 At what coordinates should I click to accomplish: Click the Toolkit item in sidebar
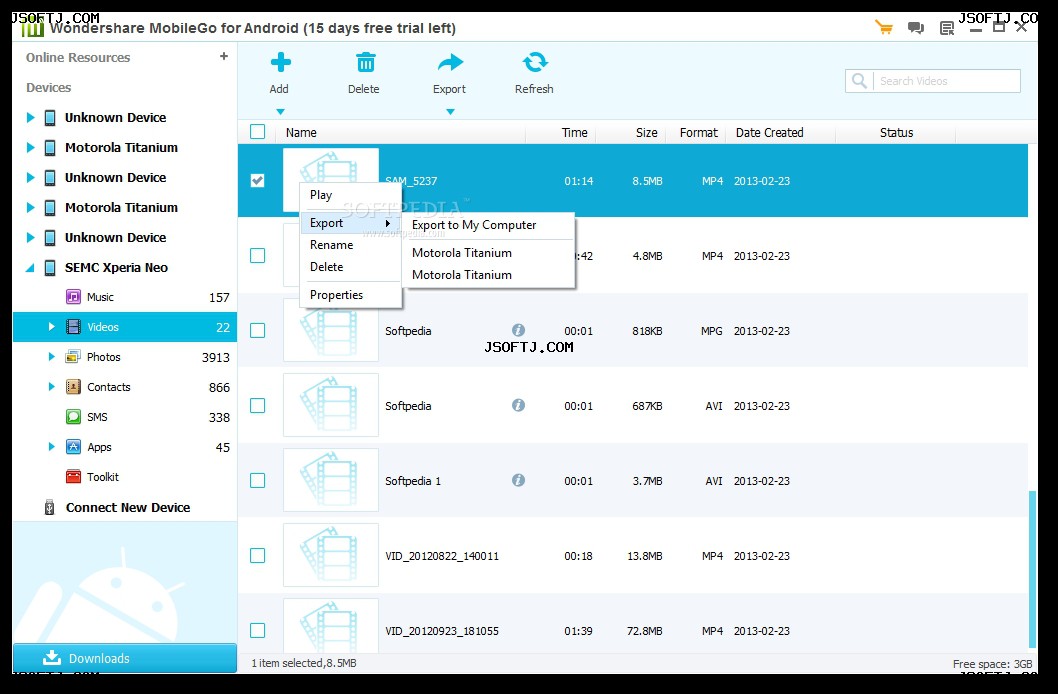(x=125, y=477)
